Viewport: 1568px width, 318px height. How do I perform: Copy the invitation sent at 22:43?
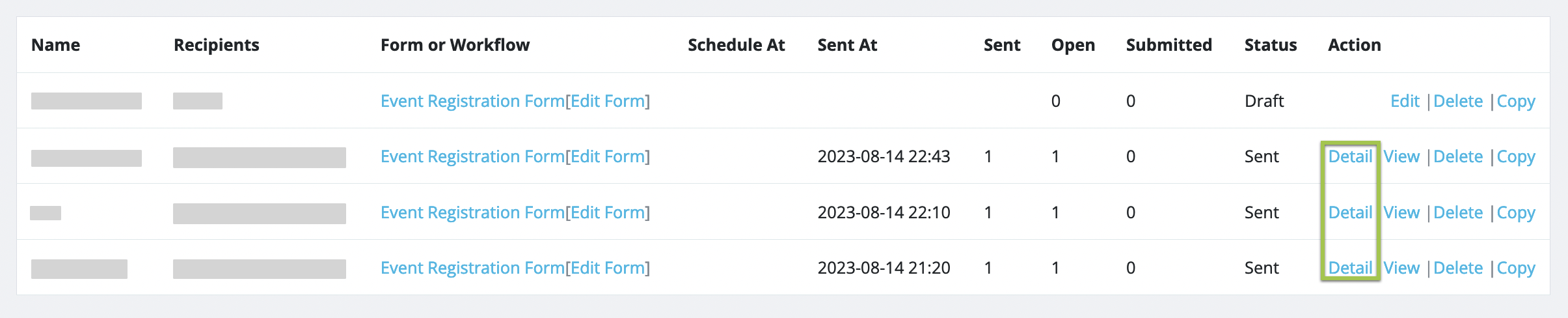pos(1515,156)
